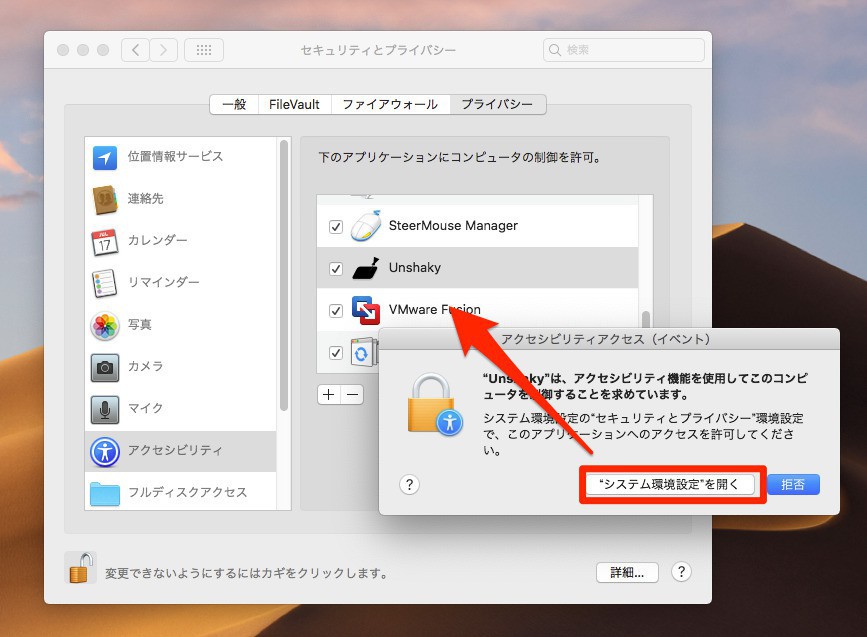Click the Full Disk Access folder icon
This screenshot has height=637, width=867.
(105, 493)
